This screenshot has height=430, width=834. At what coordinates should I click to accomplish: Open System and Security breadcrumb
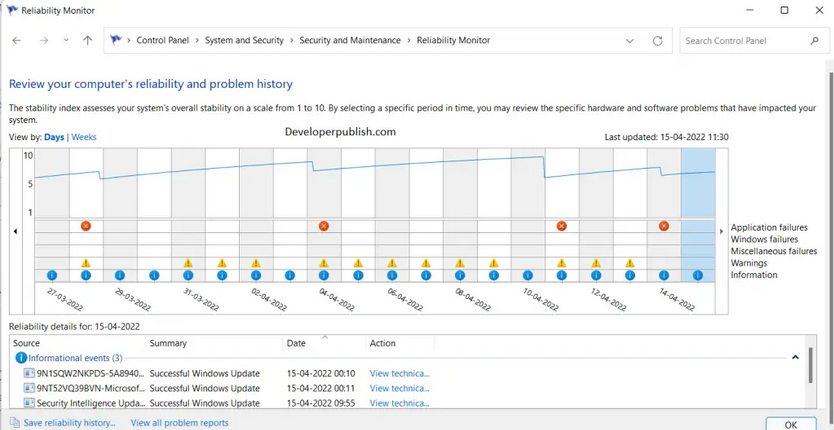244,40
